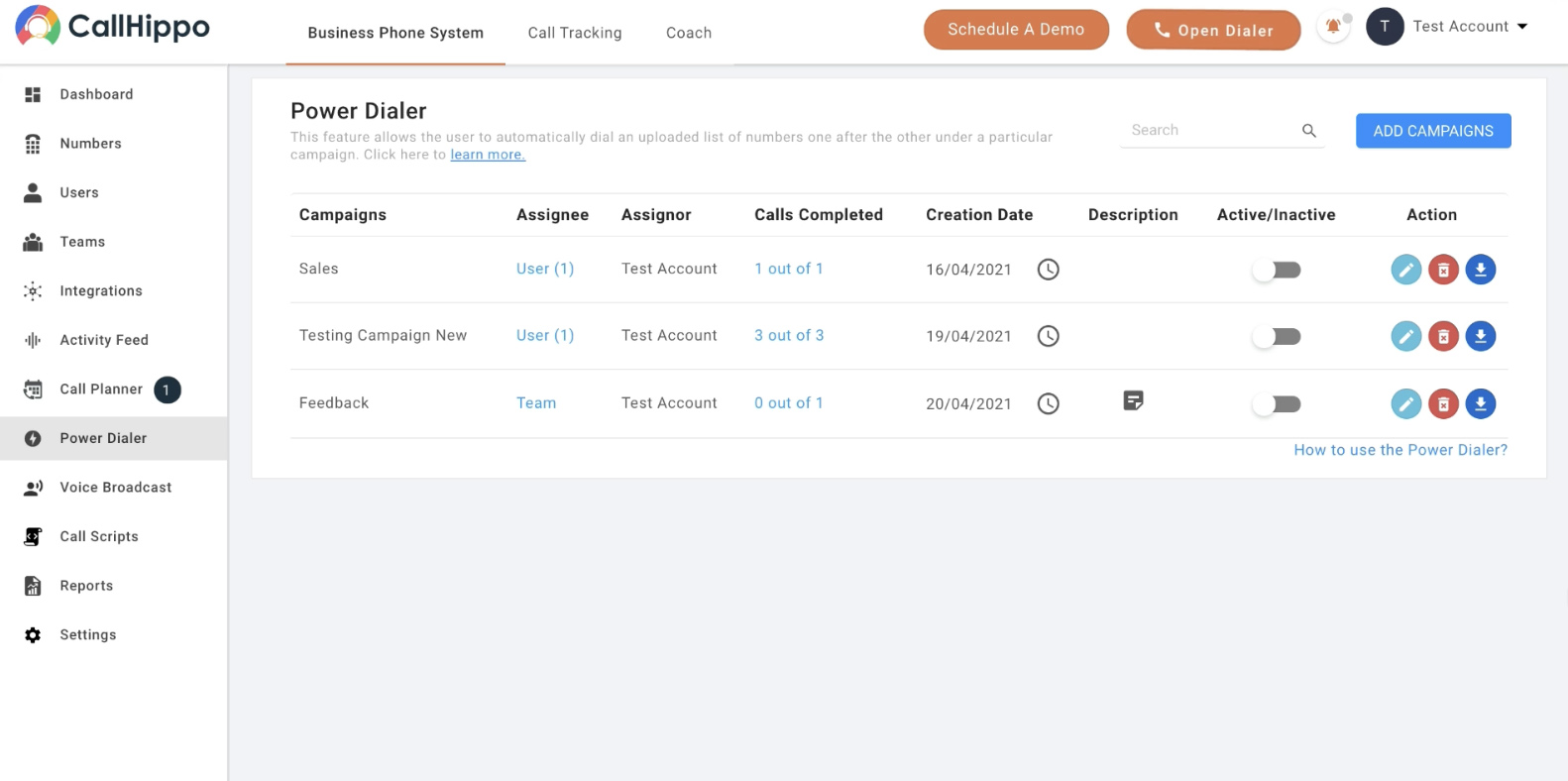Toggle Sales campaign active switch
Viewport: 1568px width, 781px height.
point(1277,270)
